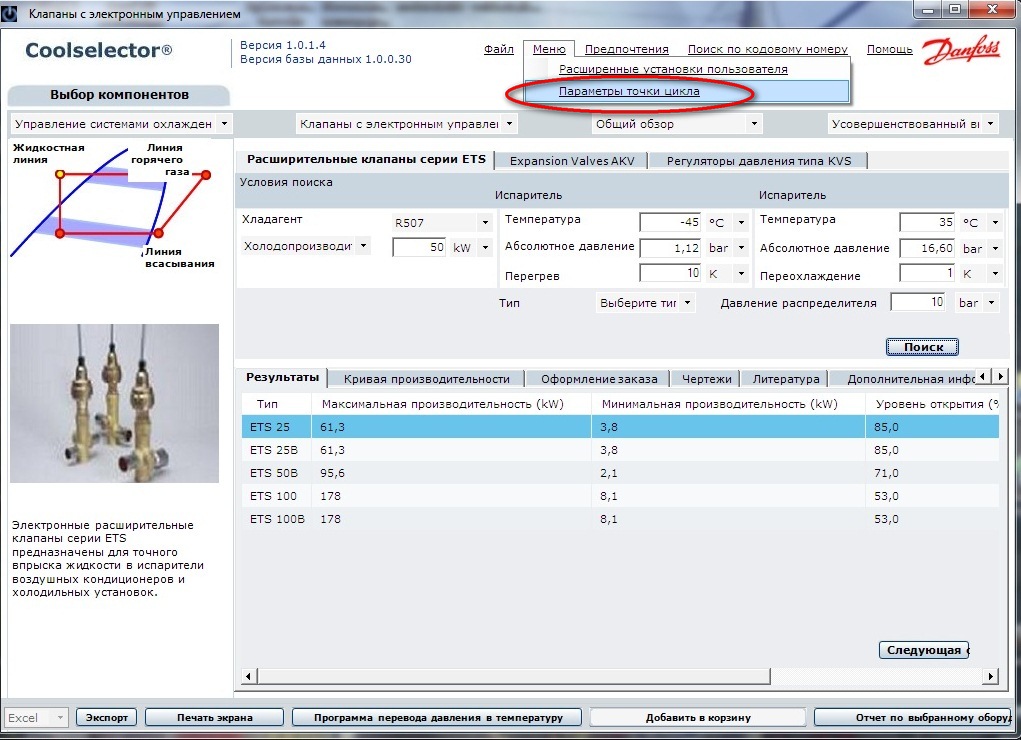Open the Переохлаждение K unit dropdown
Image resolution: width=1021 pixels, height=740 pixels.
pyautogui.click(x=995, y=274)
